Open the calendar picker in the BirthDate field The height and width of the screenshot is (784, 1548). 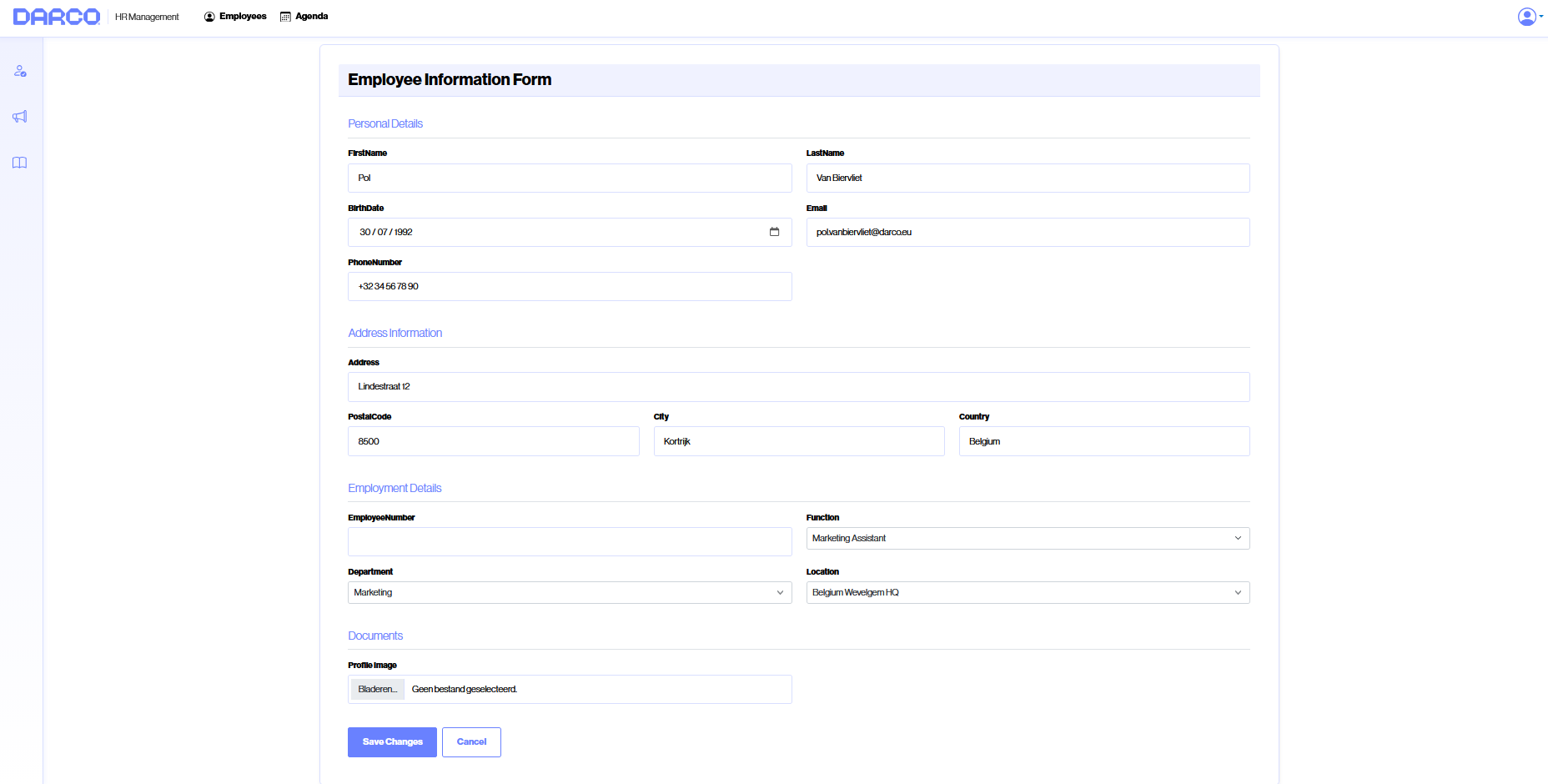(774, 232)
